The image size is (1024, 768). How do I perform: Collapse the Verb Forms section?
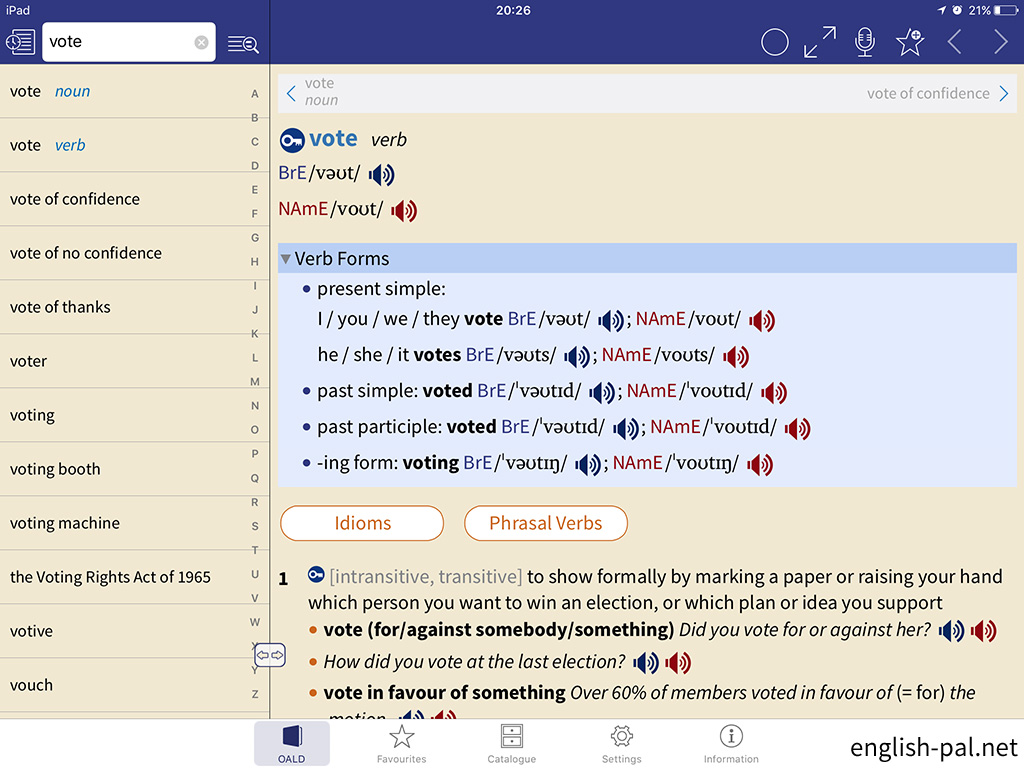tap(286, 259)
